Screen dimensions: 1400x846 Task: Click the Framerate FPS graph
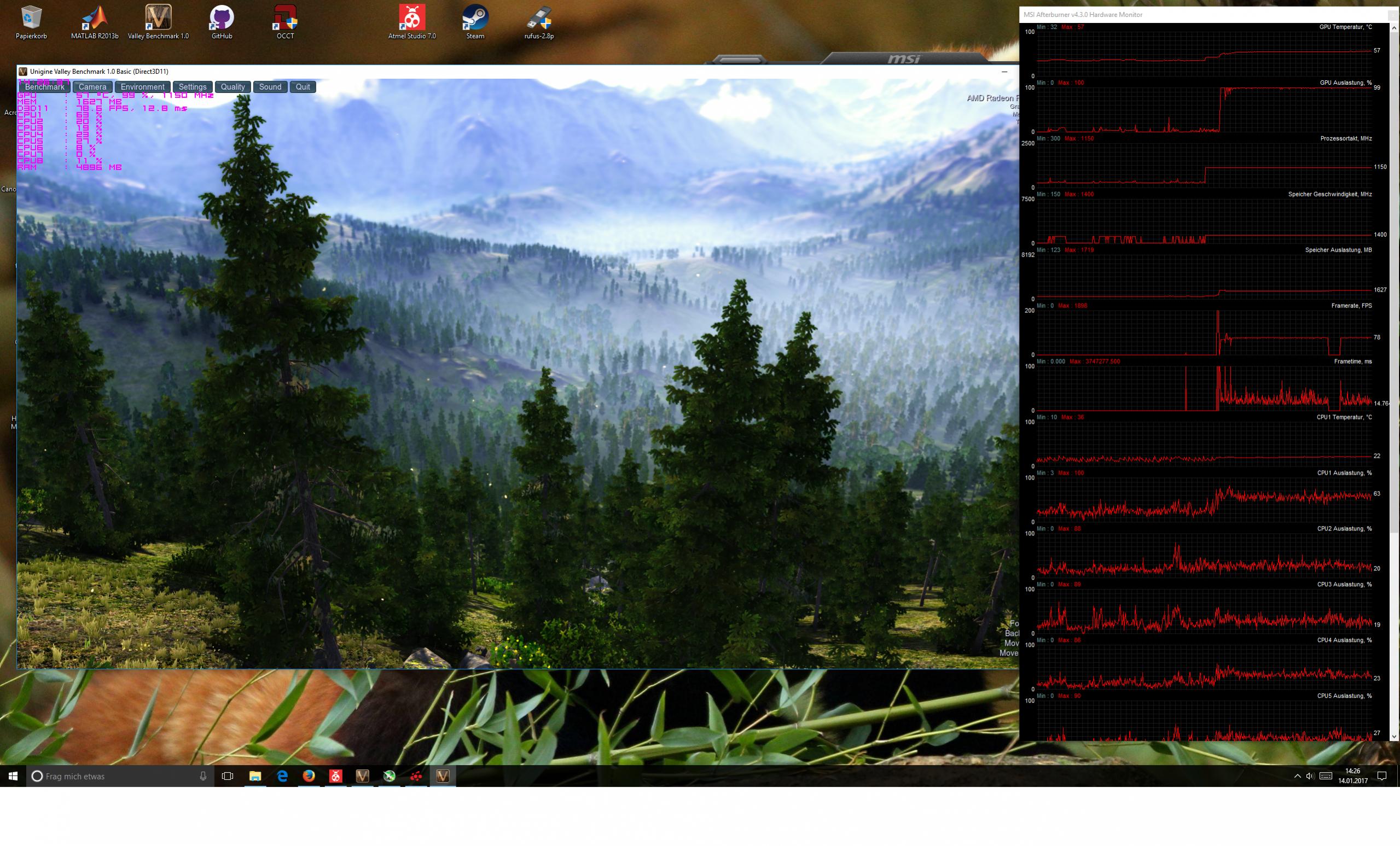click(x=1204, y=332)
